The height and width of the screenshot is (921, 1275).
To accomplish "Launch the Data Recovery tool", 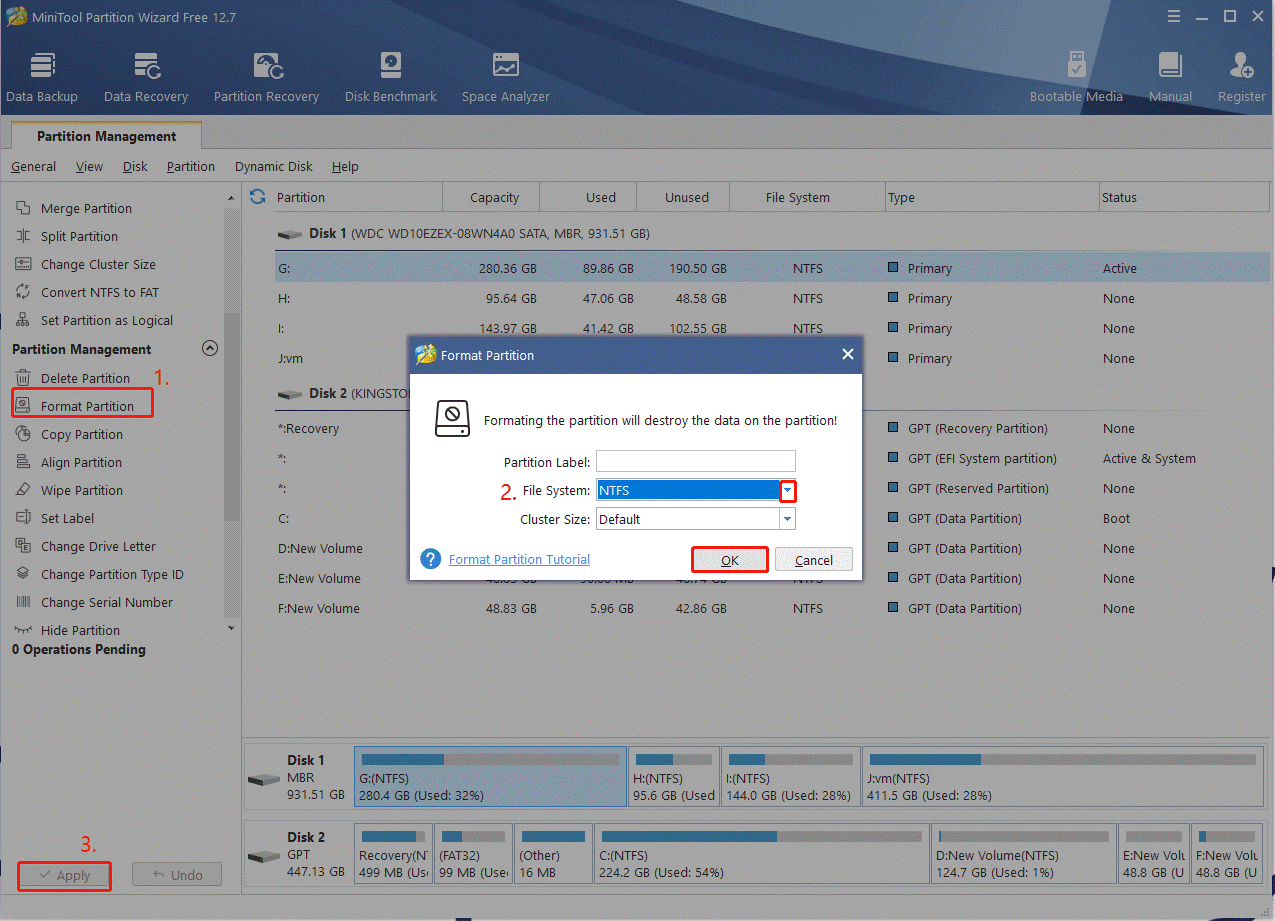I will click(146, 77).
